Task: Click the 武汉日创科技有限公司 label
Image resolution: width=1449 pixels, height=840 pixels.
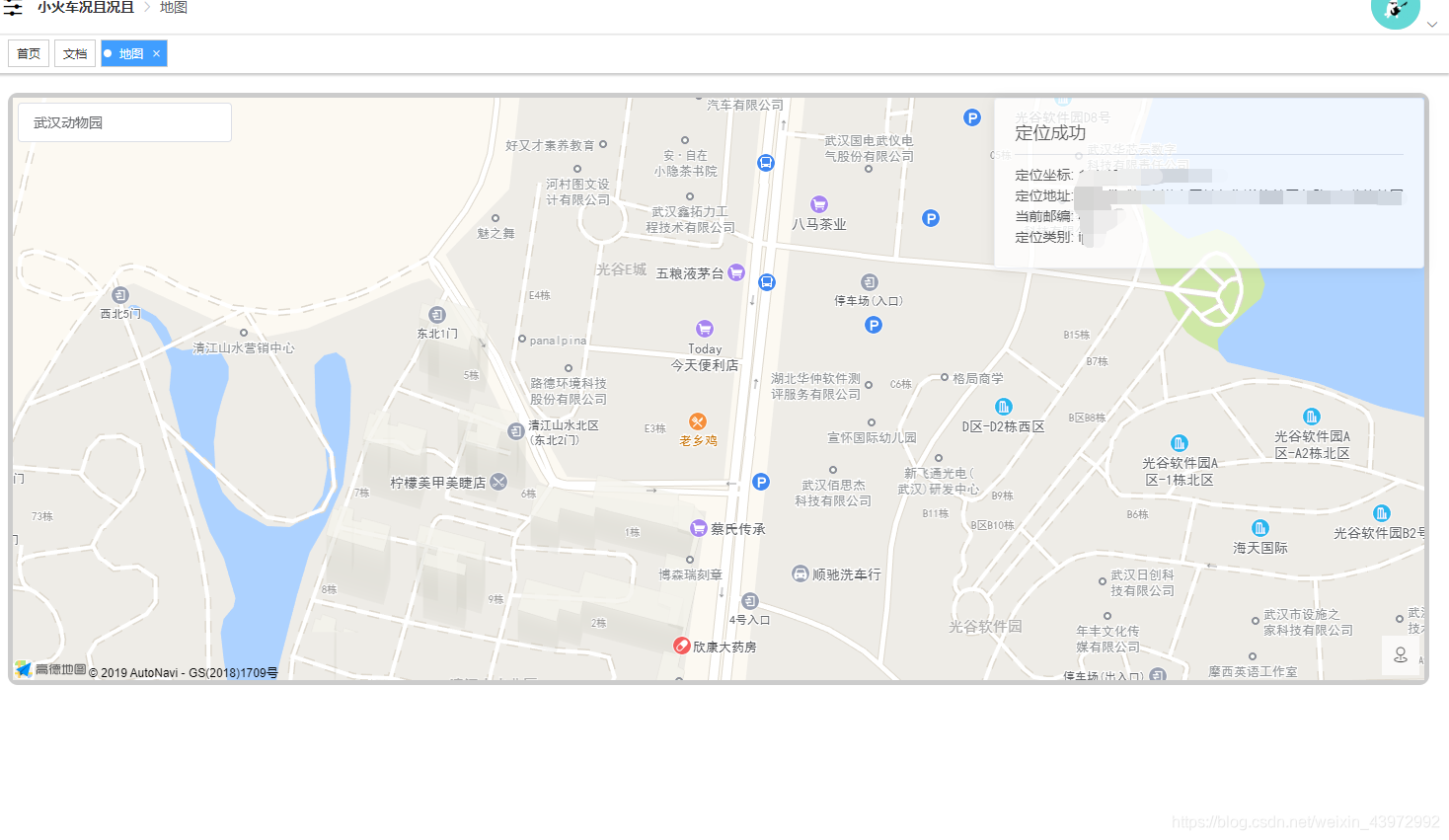Action: click(1142, 582)
